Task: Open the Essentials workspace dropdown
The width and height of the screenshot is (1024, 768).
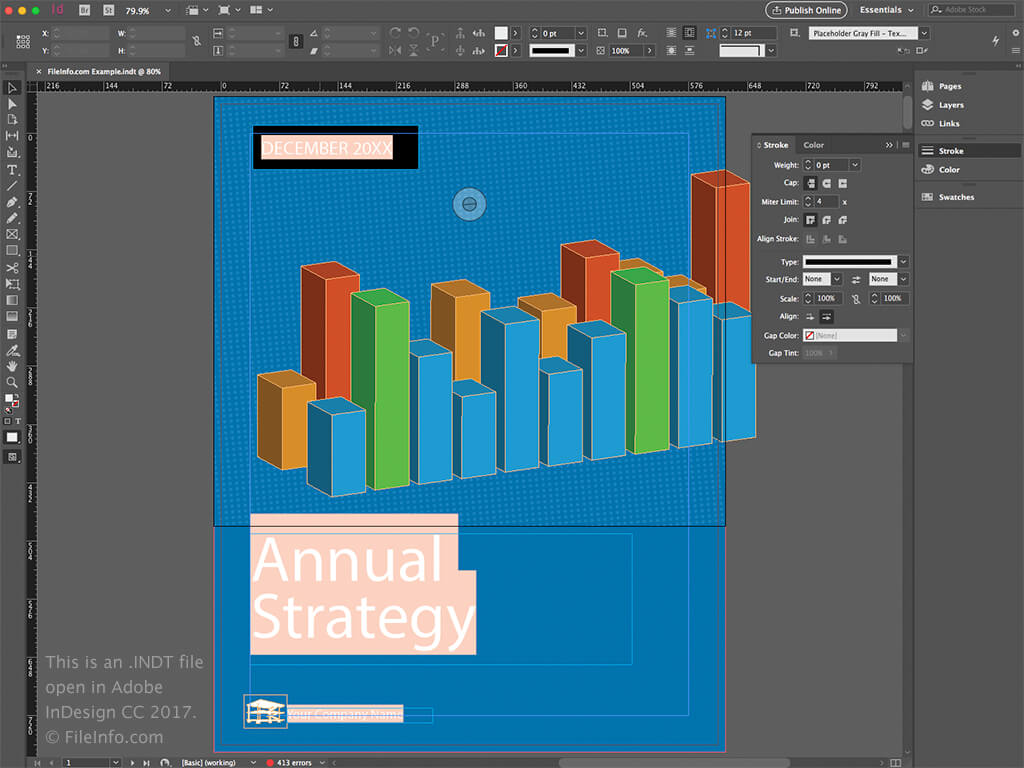Action: 886,10
